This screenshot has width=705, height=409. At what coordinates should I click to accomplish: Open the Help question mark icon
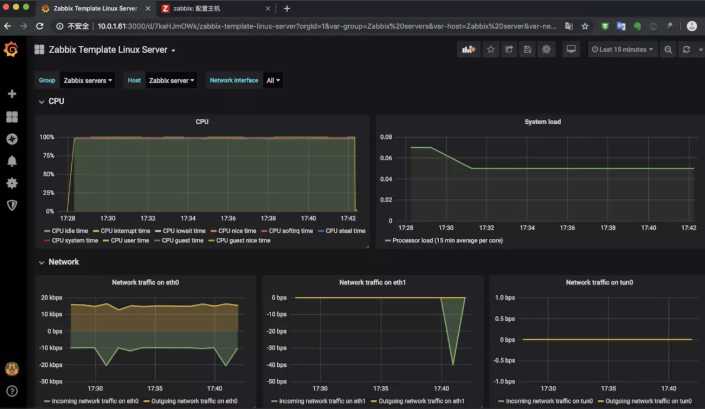pyautogui.click(x=12, y=391)
